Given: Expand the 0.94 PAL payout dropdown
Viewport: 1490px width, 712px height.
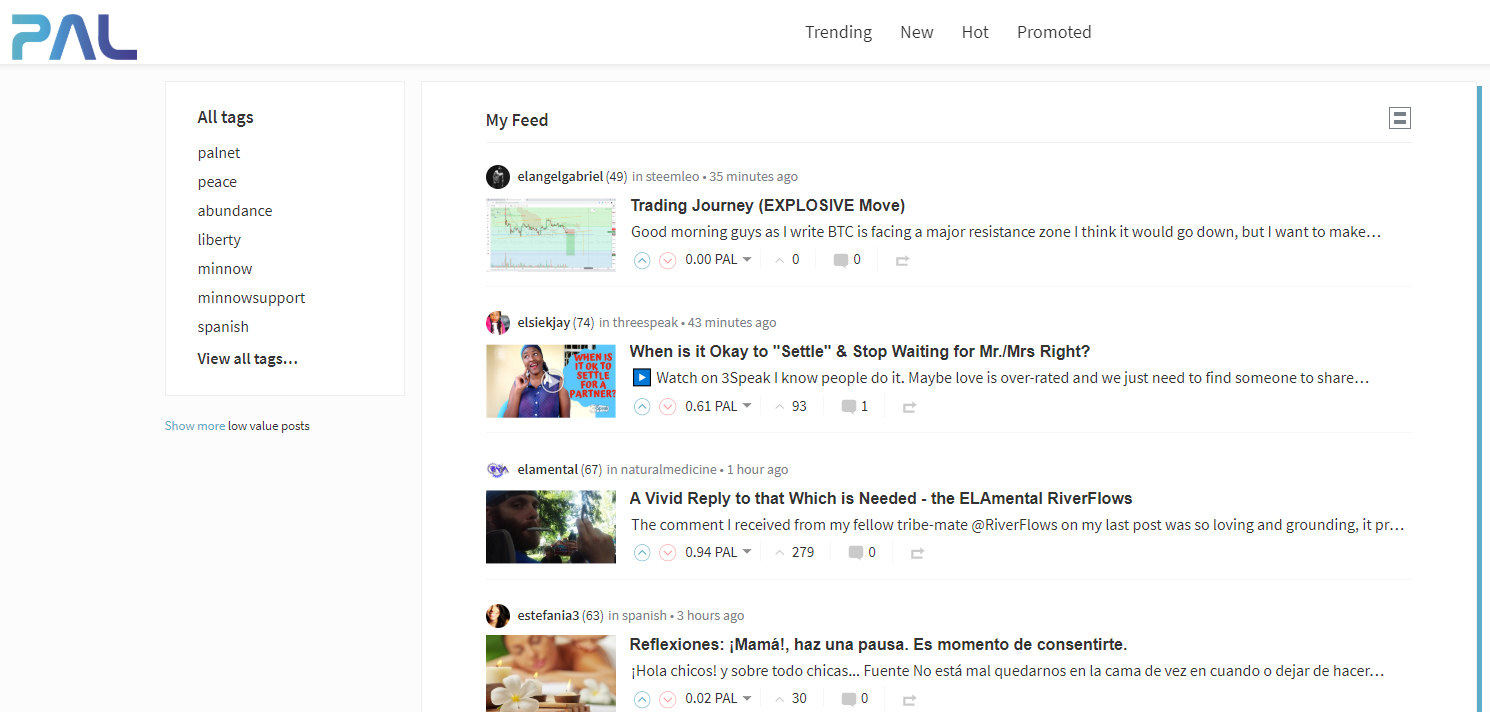Looking at the screenshot, I should click(x=718, y=552).
